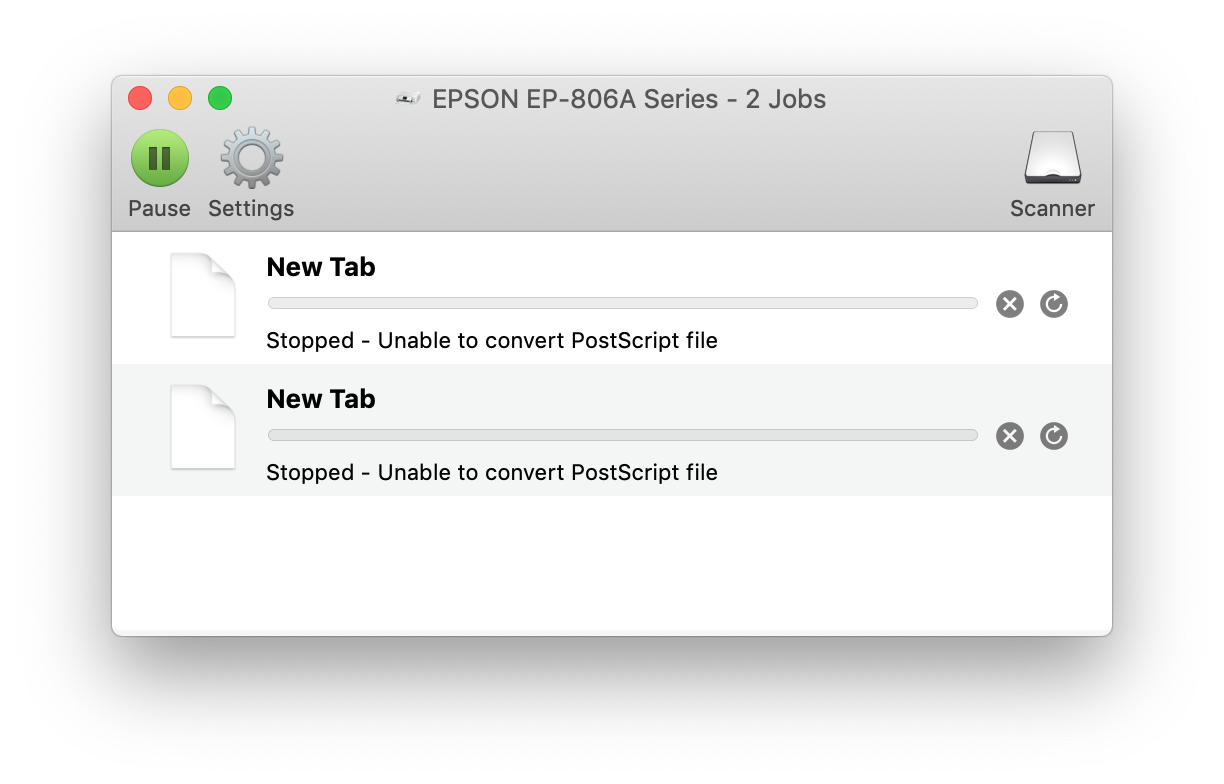Viewport: 1224px width, 784px height.
Task: Delete the first New Tab job
Action: [x=1010, y=304]
